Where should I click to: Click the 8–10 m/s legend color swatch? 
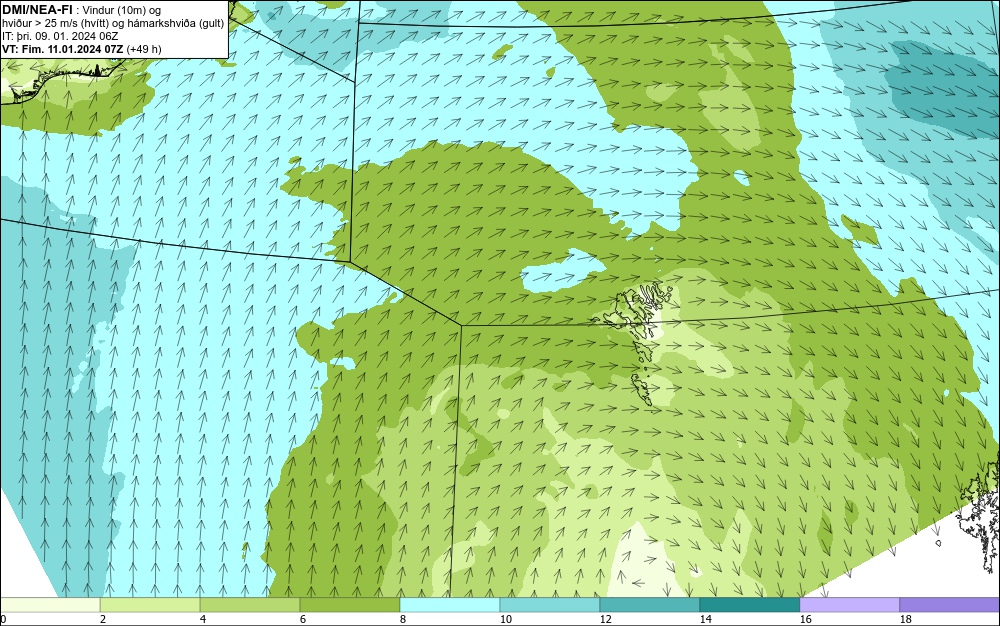pyautogui.click(x=450, y=605)
